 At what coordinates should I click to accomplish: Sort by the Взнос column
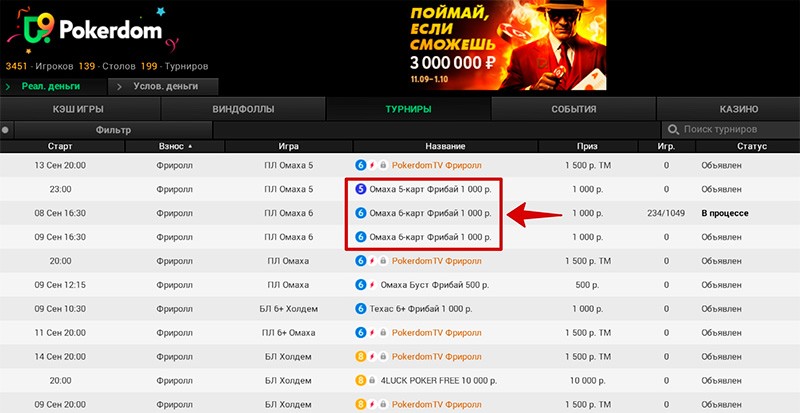point(172,146)
